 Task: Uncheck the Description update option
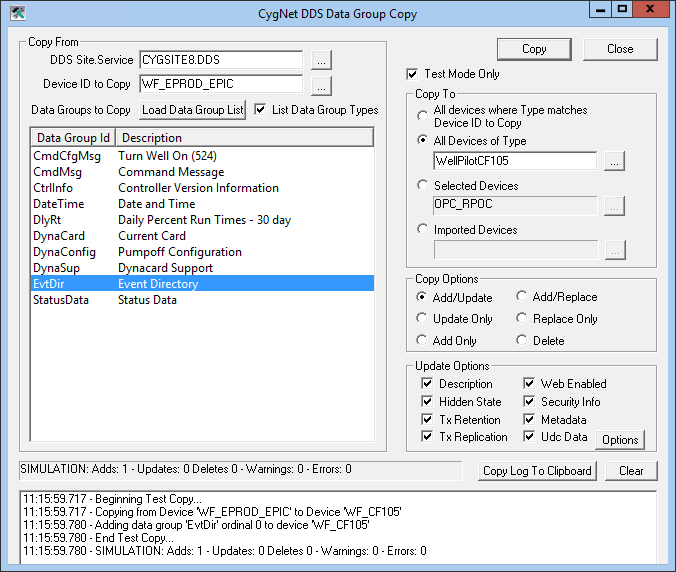pyautogui.click(x=427, y=383)
